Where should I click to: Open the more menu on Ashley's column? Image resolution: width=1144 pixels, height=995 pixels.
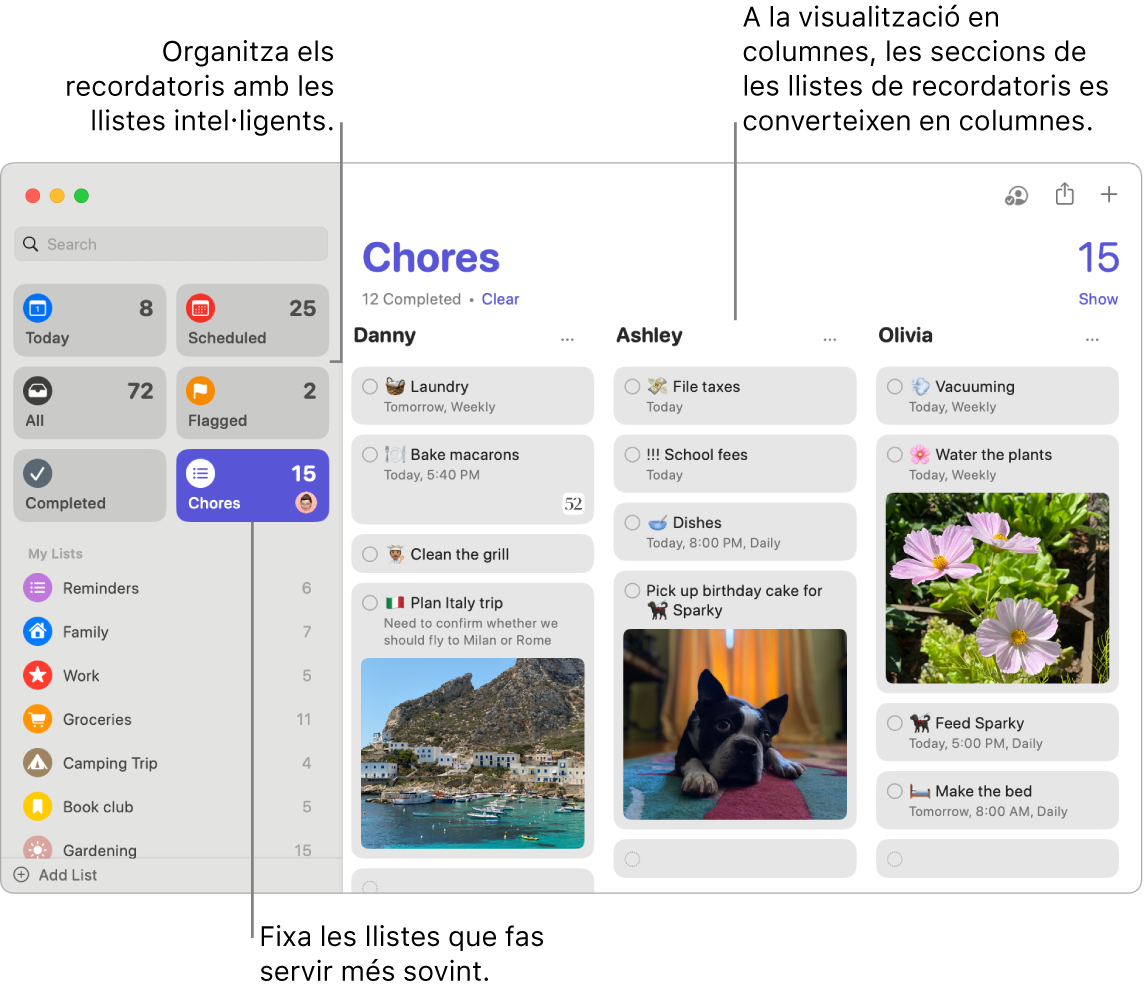click(830, 338)
